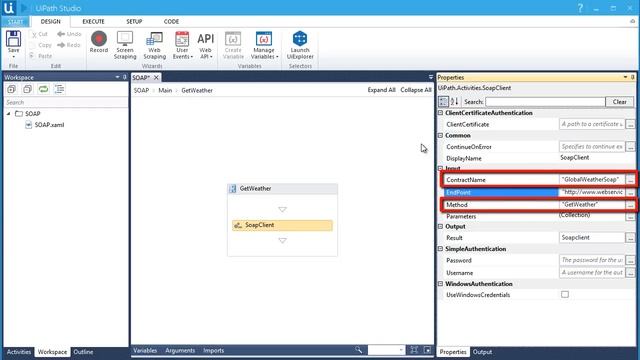This screenshot has height=360, width=640.
Task: Open zoom level dropdown in designer
Action: [401, 350]
